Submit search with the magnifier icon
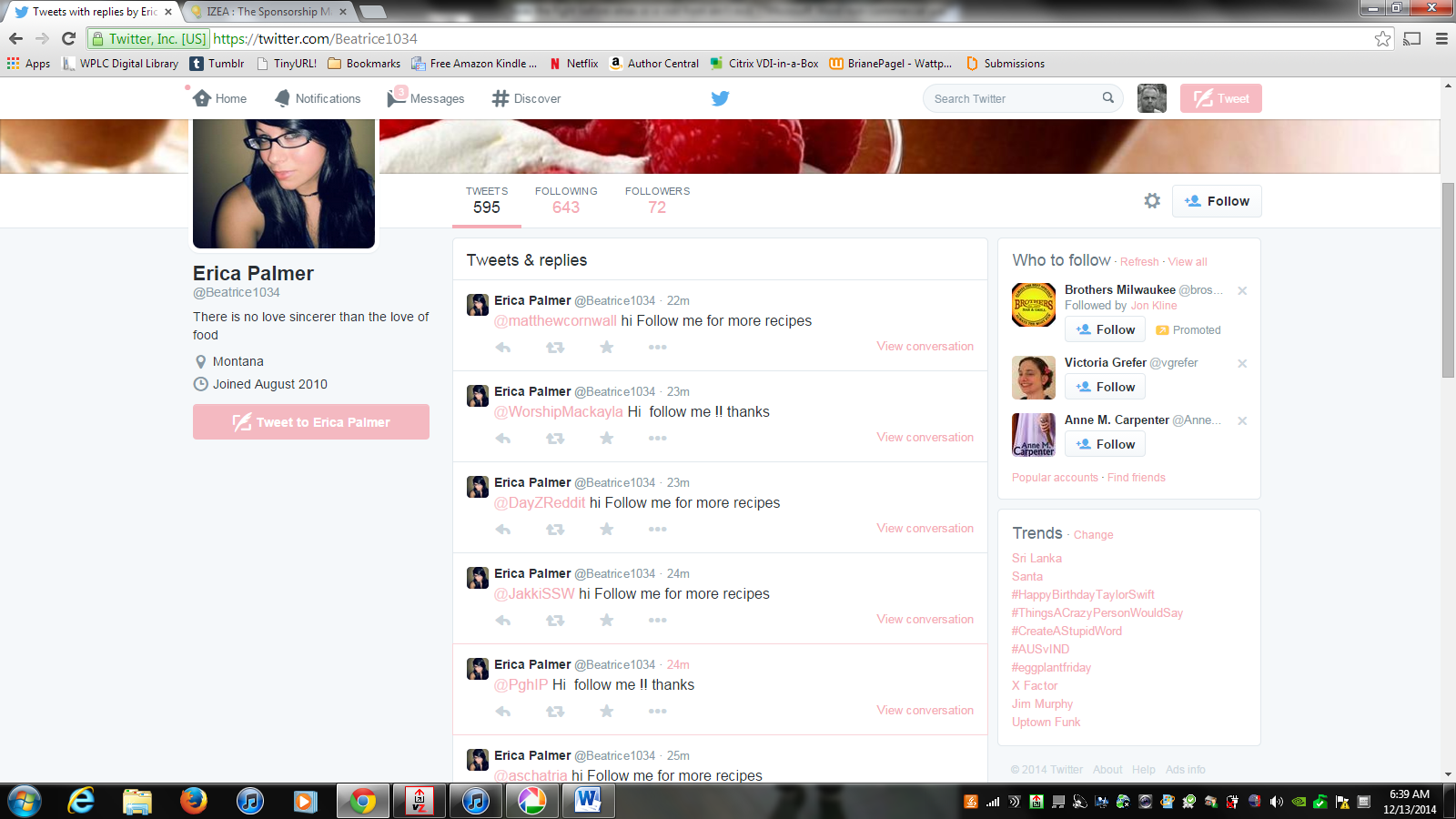 pyautogui.click(x=1107, y=98)
